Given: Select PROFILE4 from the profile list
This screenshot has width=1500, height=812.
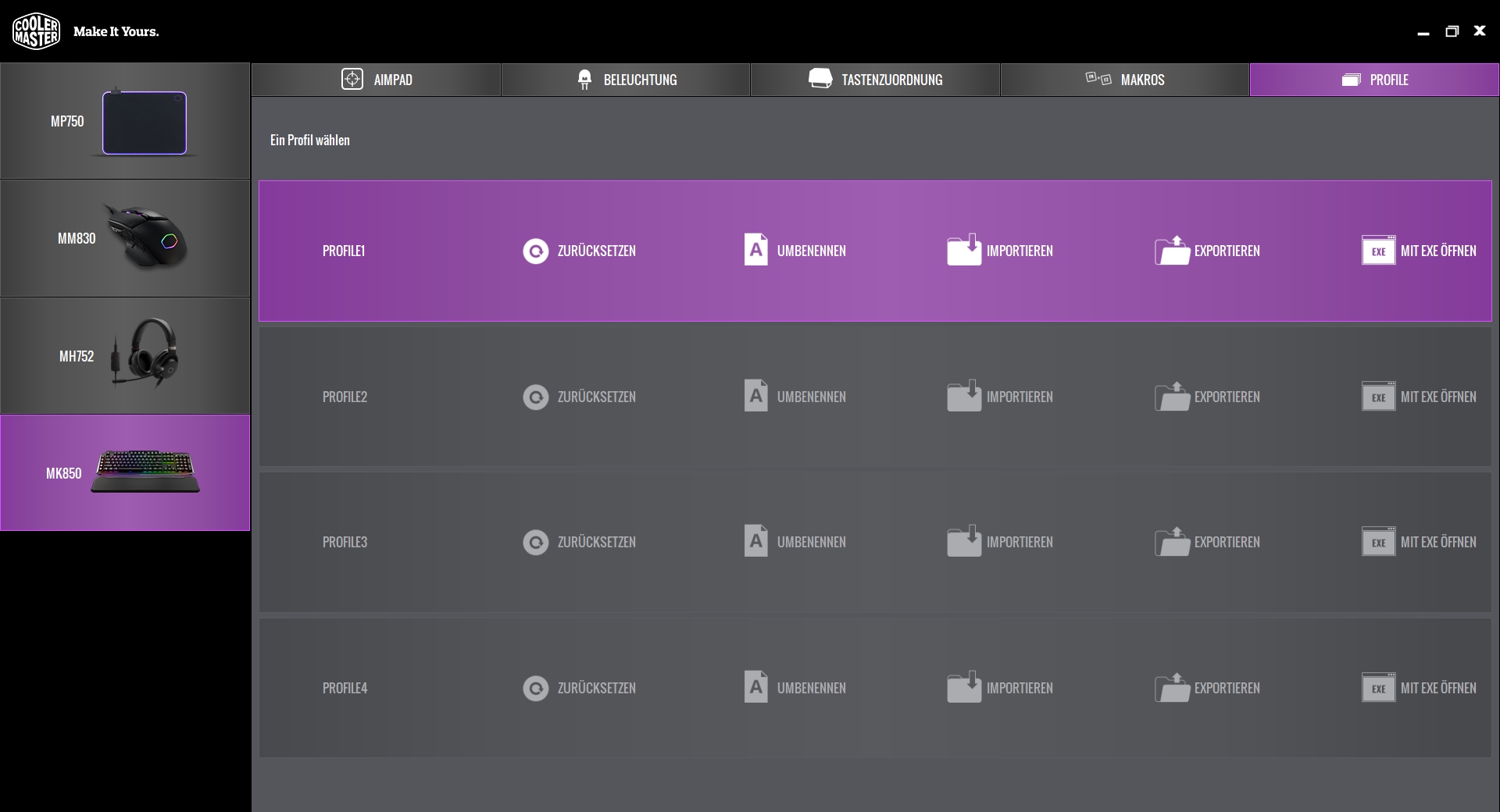Looking at the screenshot, I should (345, 688).
